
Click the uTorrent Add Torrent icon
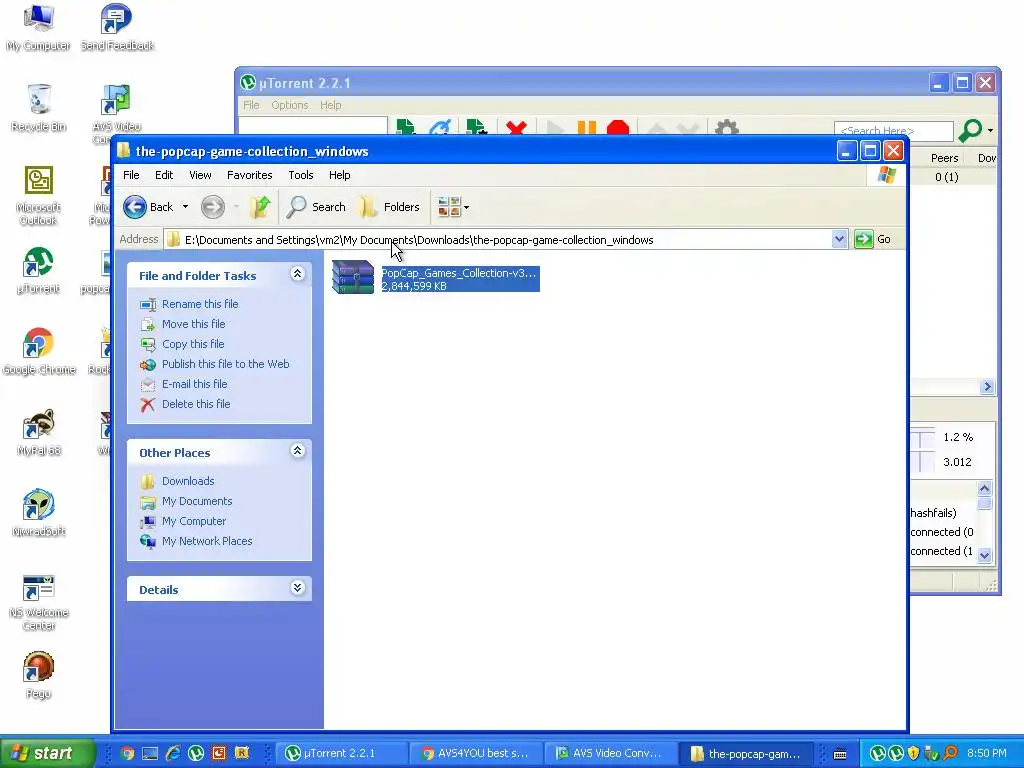405,127
